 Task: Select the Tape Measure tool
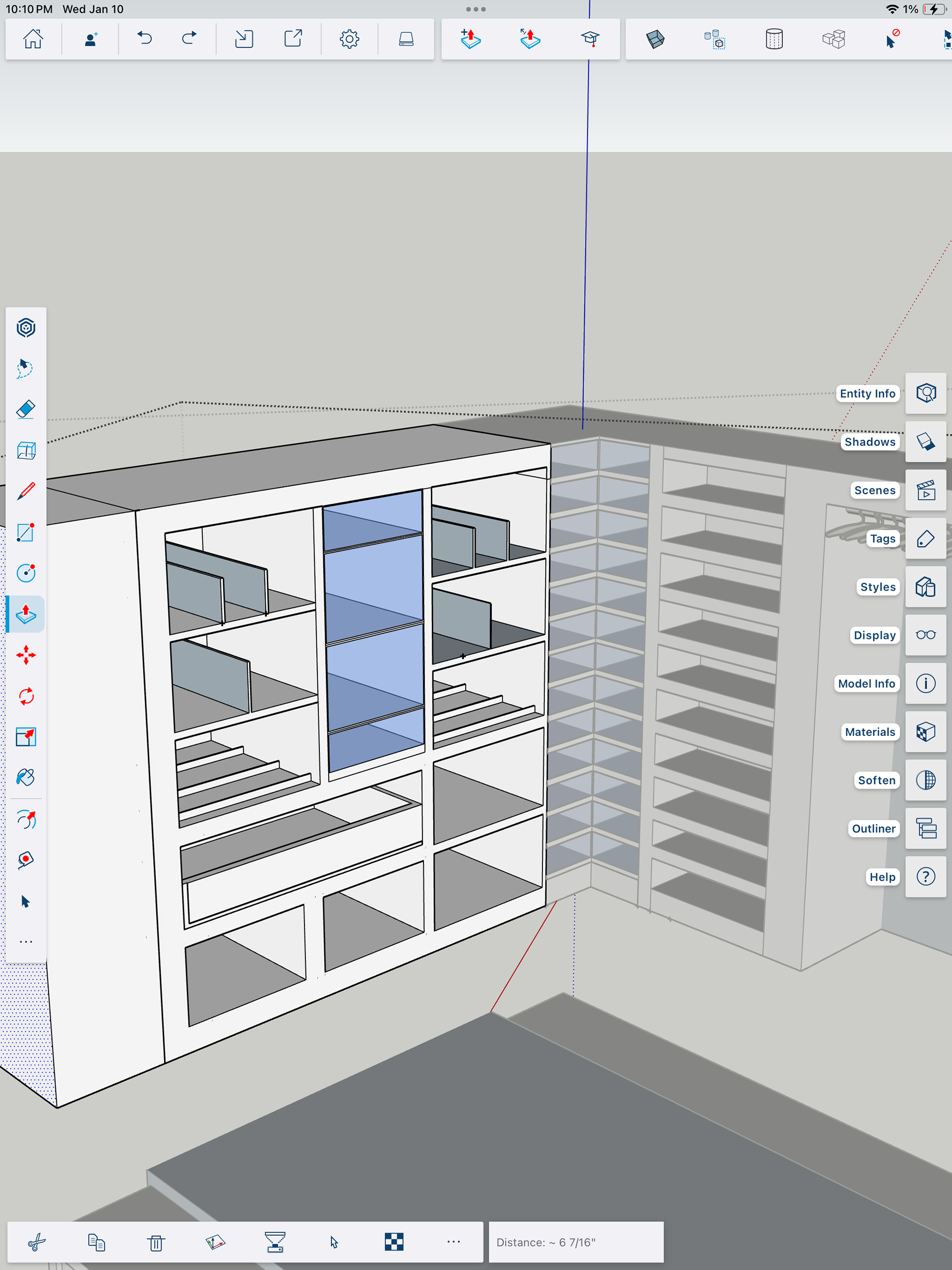(26, 859)
